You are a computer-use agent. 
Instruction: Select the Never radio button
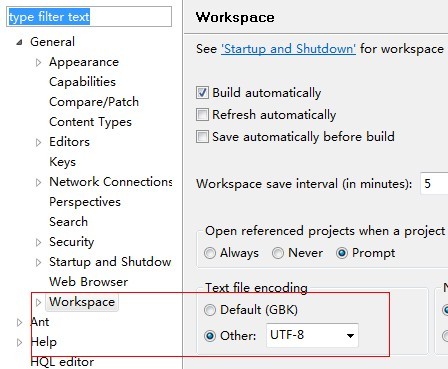[278, 253]
